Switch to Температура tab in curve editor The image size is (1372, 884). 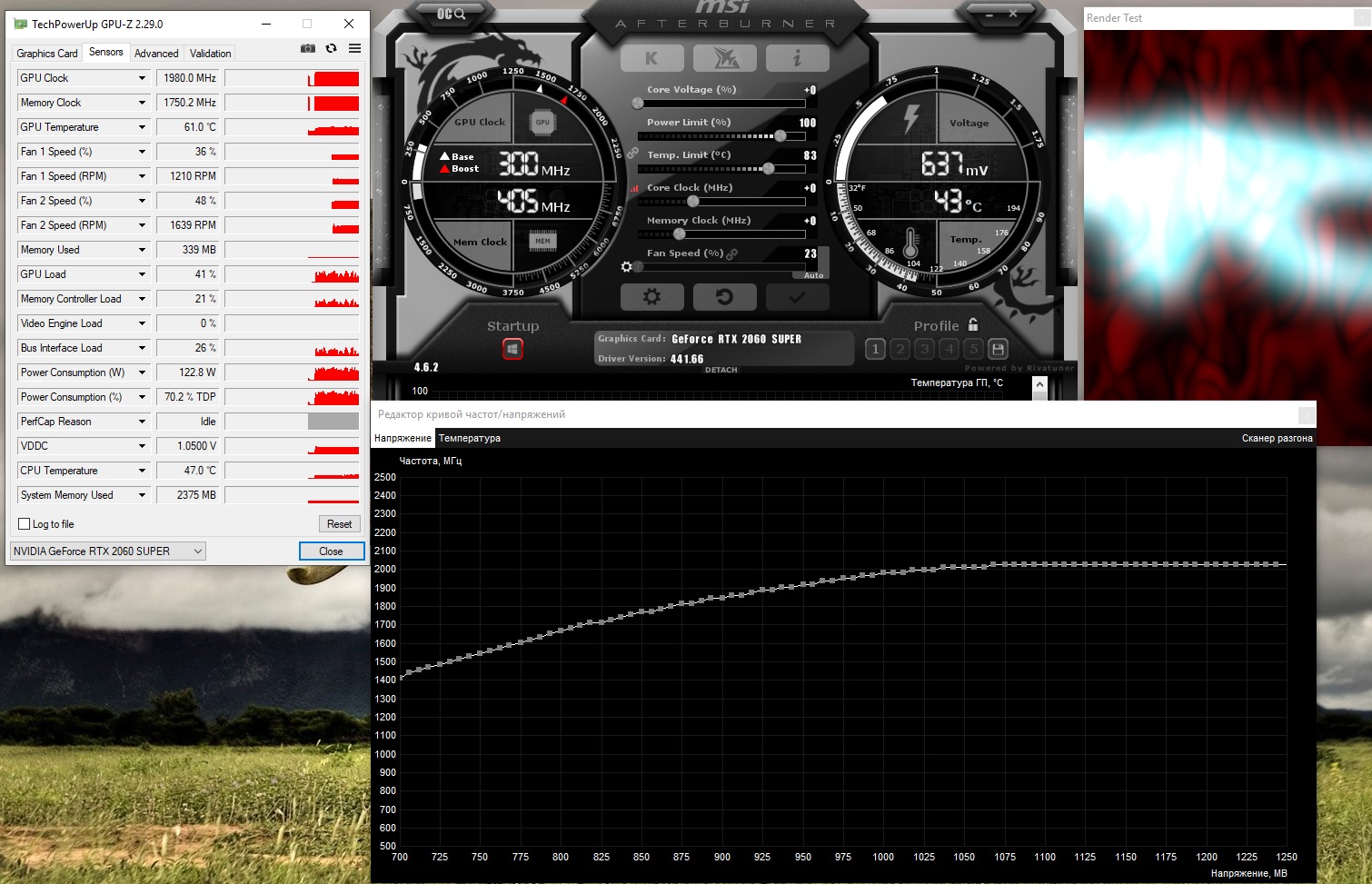(470, 438)
